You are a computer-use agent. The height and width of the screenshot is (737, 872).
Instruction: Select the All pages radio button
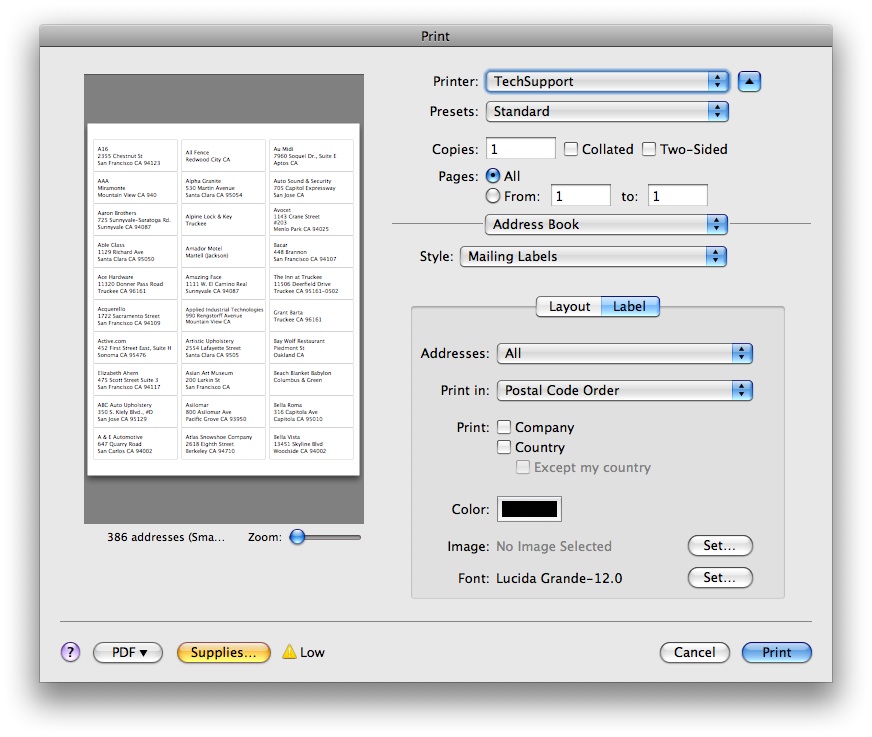click(x=492, y=176)
